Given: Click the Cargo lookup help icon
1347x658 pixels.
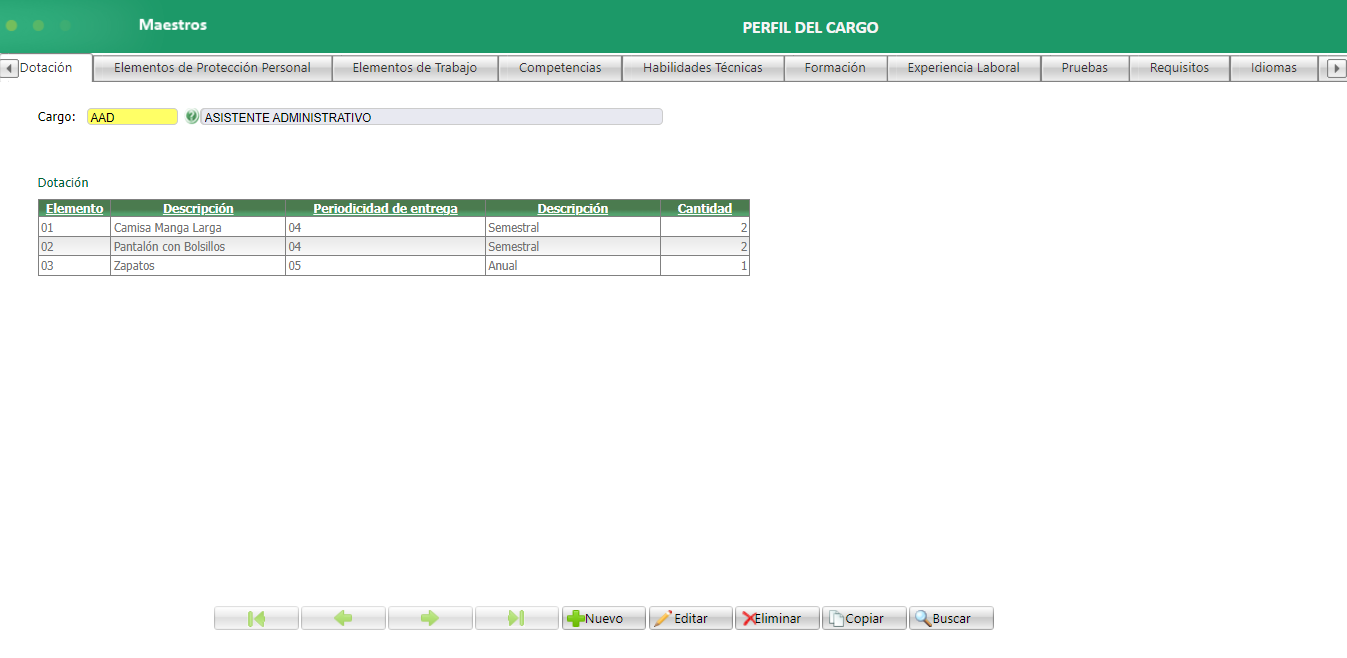Looking at the screenshot, I should [x=192, y=117].
